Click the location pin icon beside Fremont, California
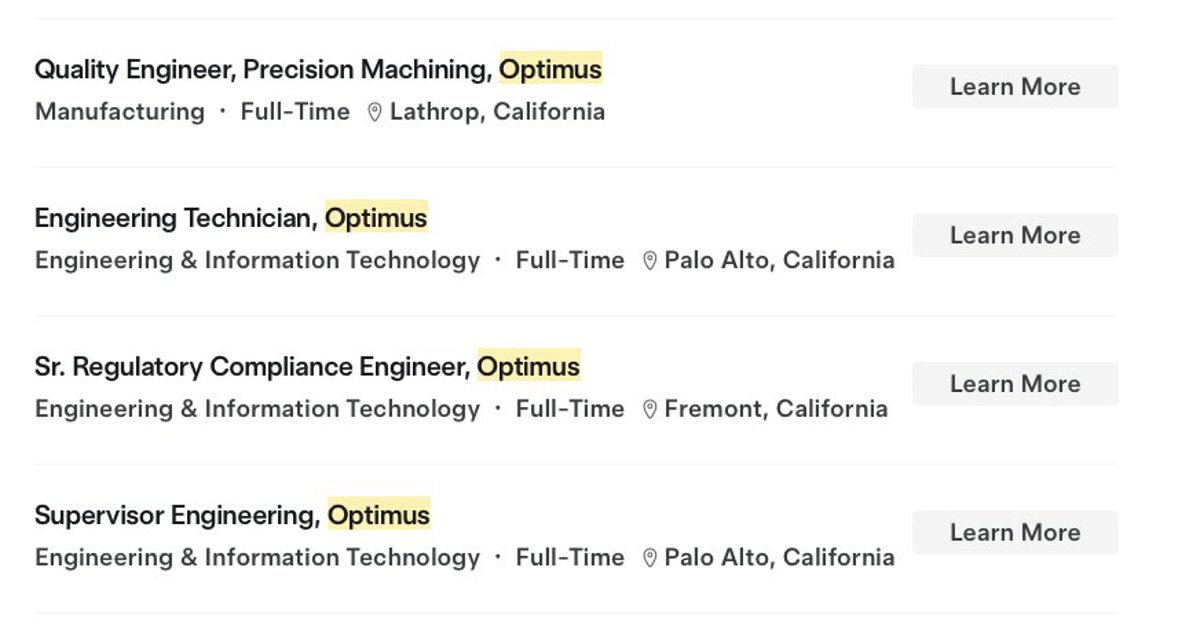The width and height of the screenshot is (1200, 630). (652, 409)
